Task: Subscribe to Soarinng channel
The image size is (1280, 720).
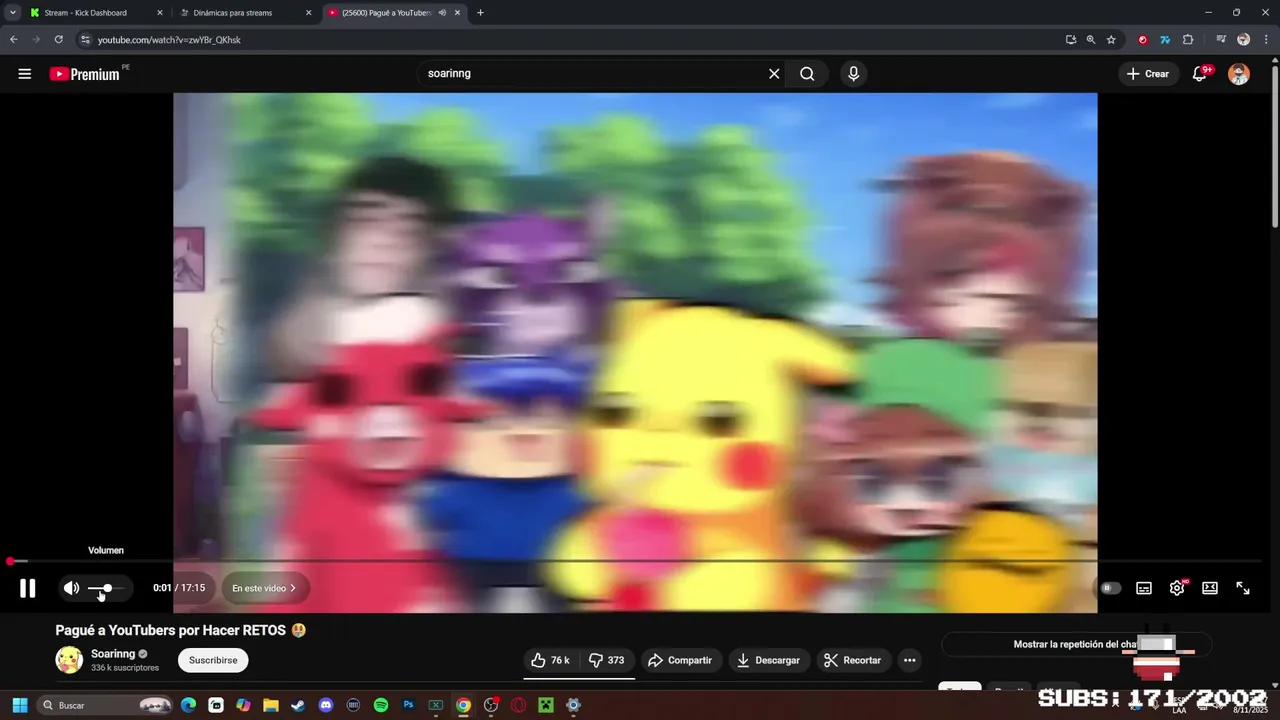Action: coord(213,660)
